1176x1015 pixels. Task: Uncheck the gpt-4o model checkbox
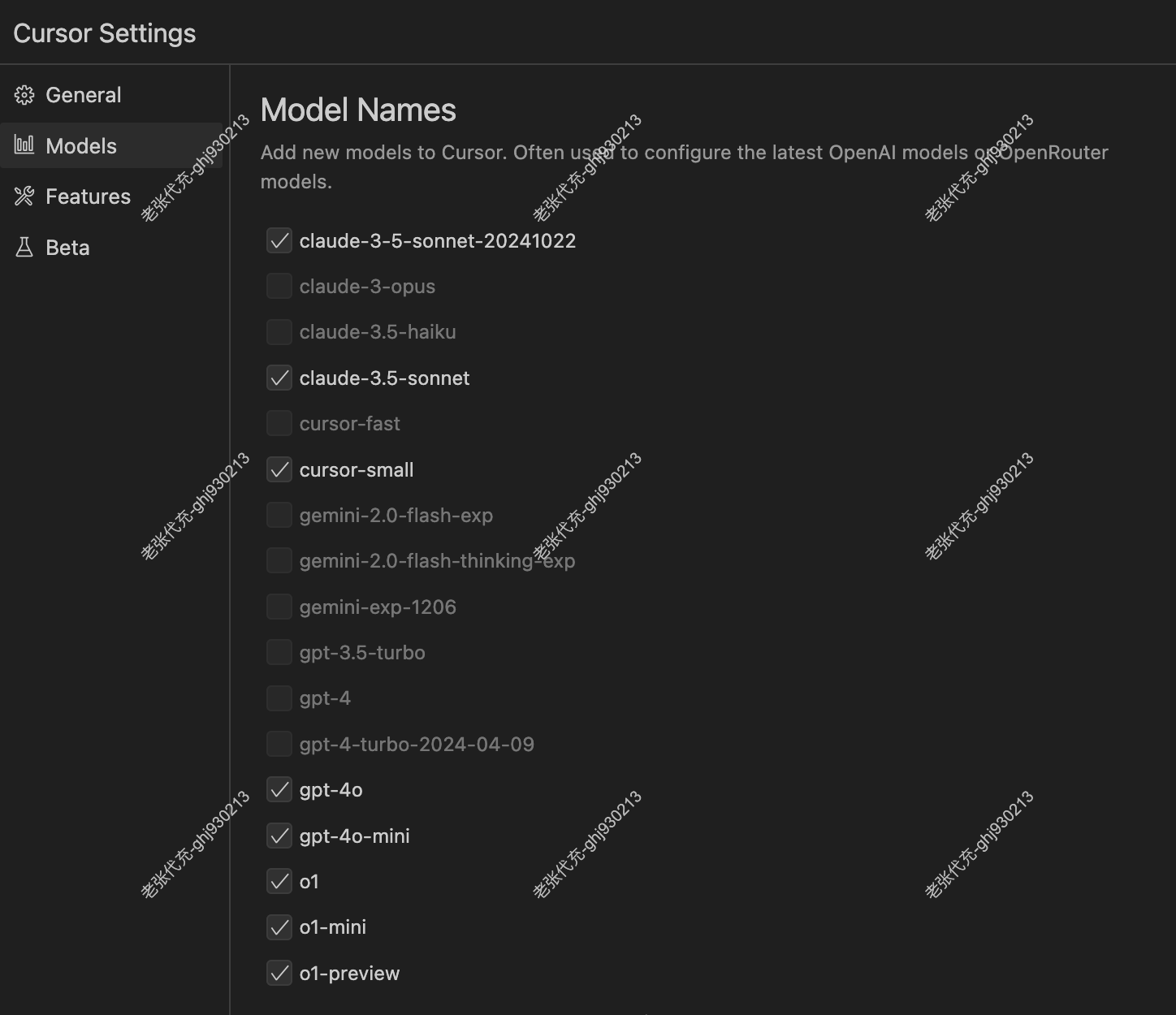coord(279,789)
